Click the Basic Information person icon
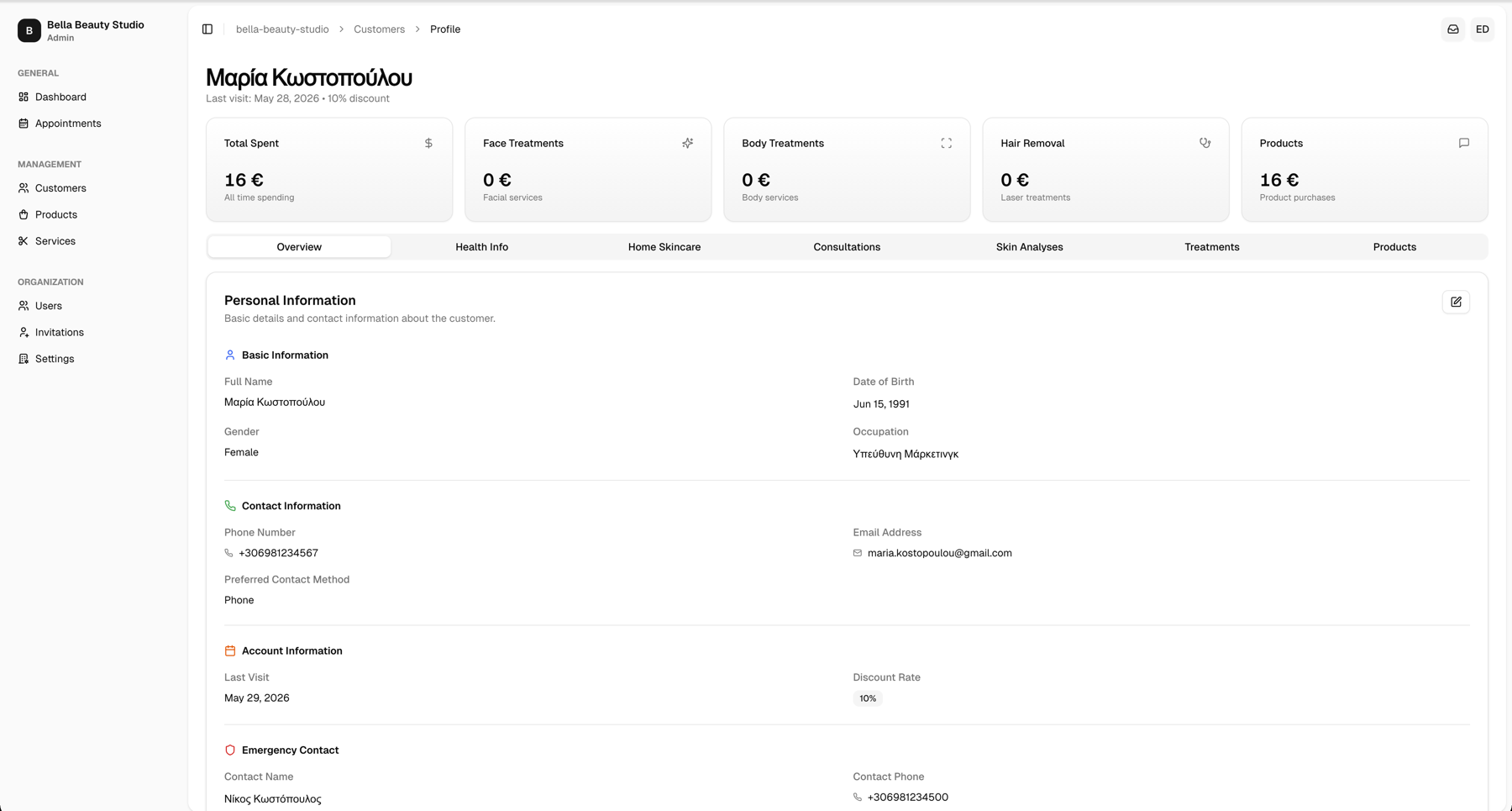1512x811 pixels. point(230,355)
